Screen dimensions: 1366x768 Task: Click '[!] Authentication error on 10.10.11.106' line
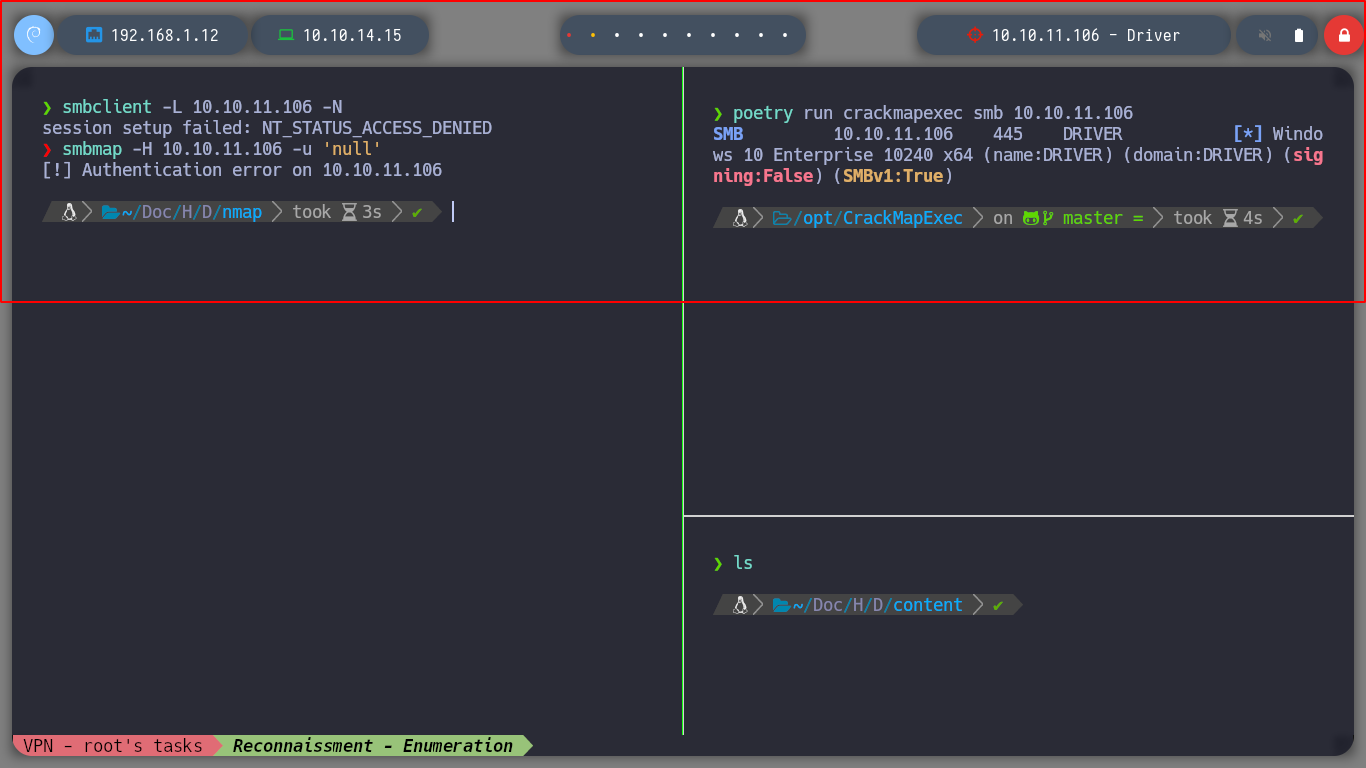click(242, 170)
